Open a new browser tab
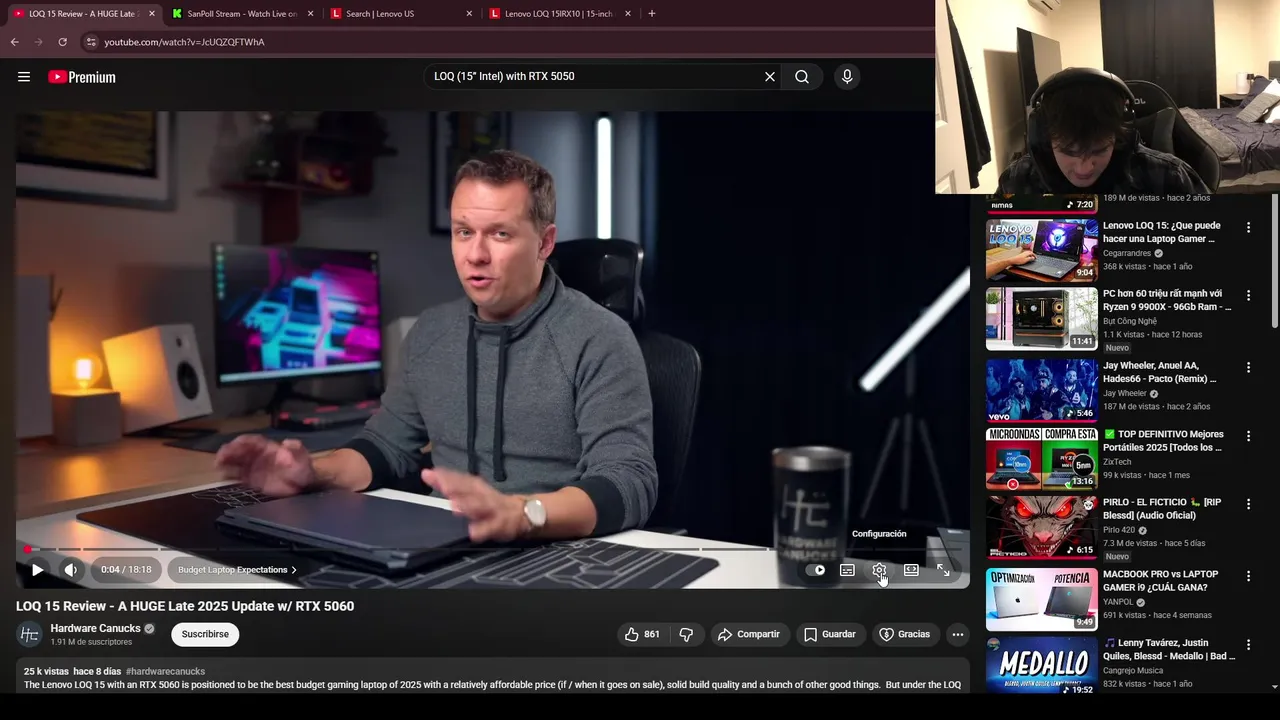Screen dimensions: 1280x720 651,14
